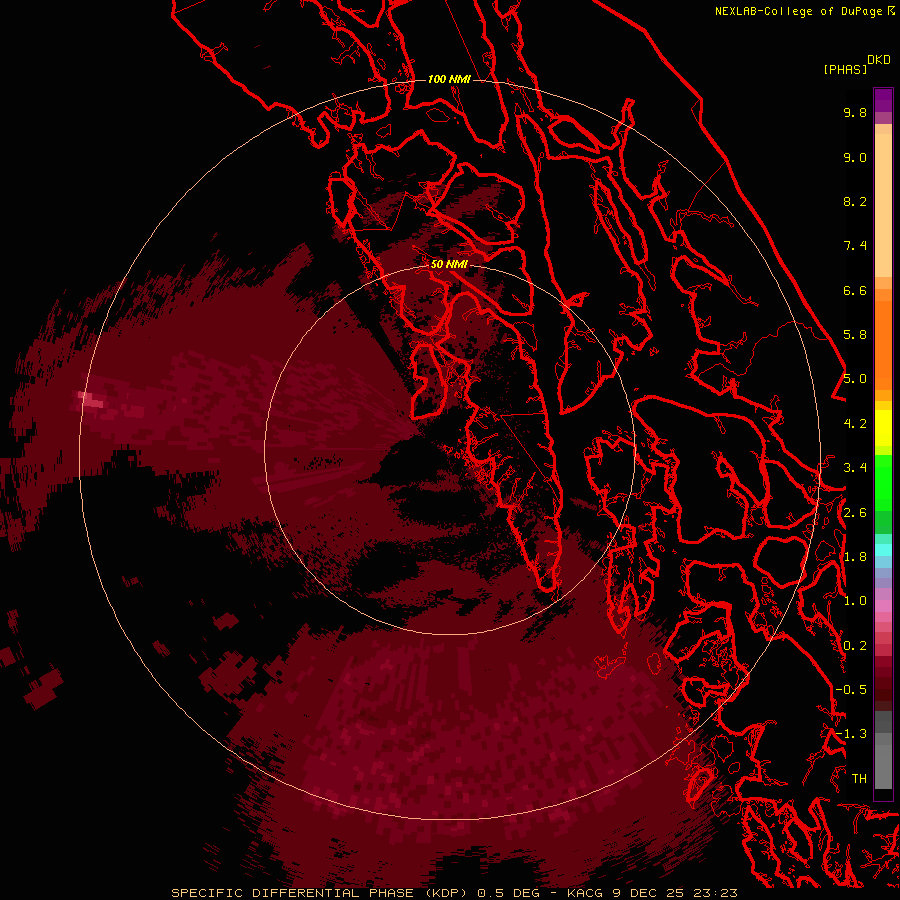This screenshot has height=900, width=900.
Task: Click the 5.8 scale value
Action: pyautogui.click(x=855, y=335)
